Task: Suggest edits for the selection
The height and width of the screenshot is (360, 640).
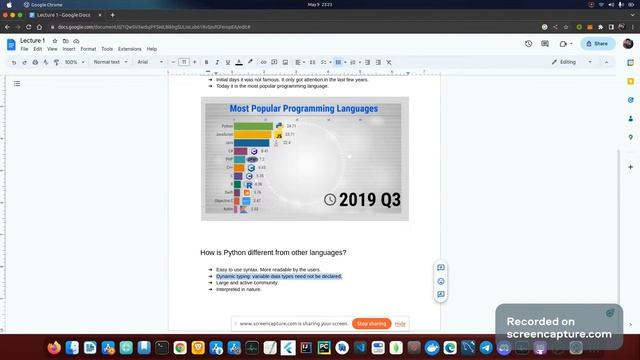Action: pyautogui.click(x=441, y=294)
